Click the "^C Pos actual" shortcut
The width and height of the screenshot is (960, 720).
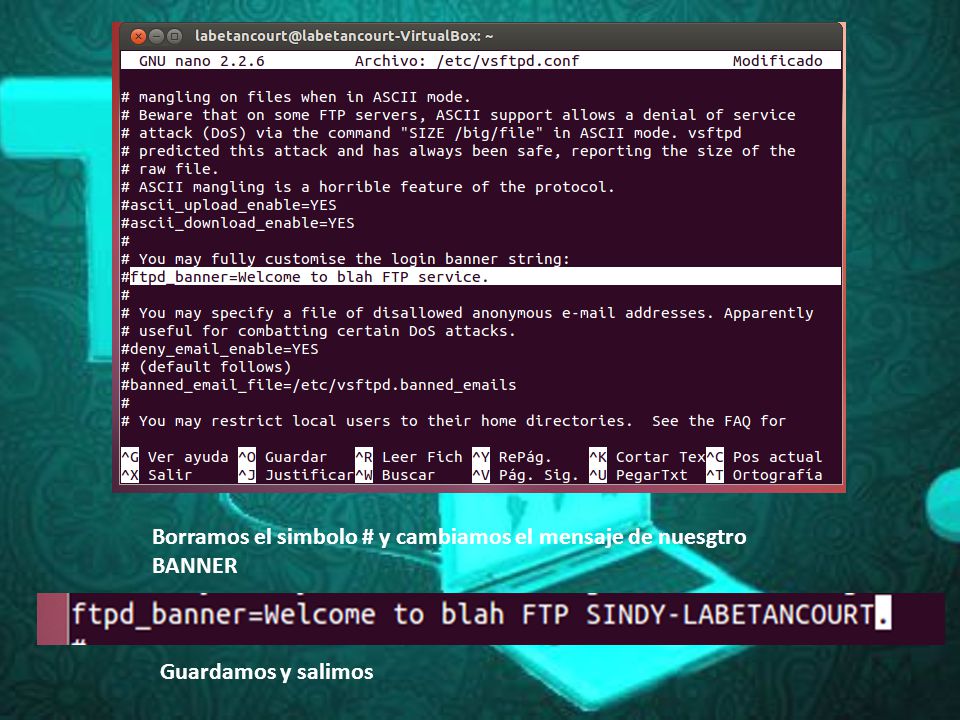tap(764, 457)
